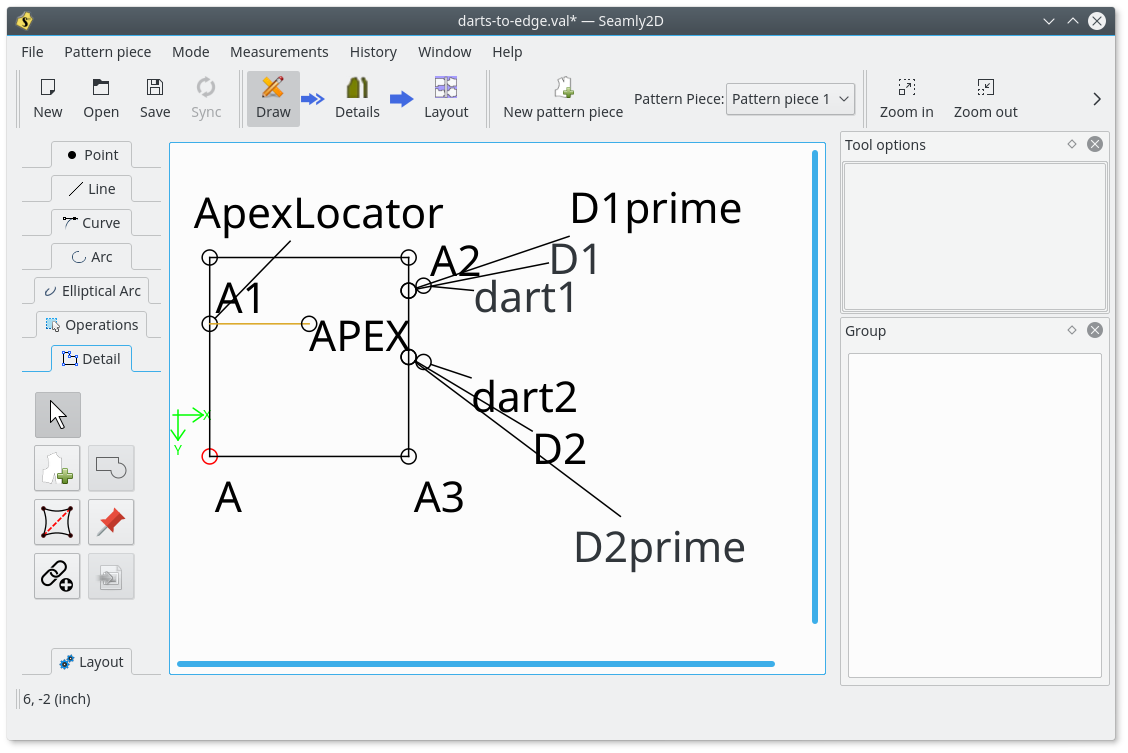This screenshot has width=1128, height=753.
Task: Click the Zoom out toolbar icon
Action: (985, 98)
